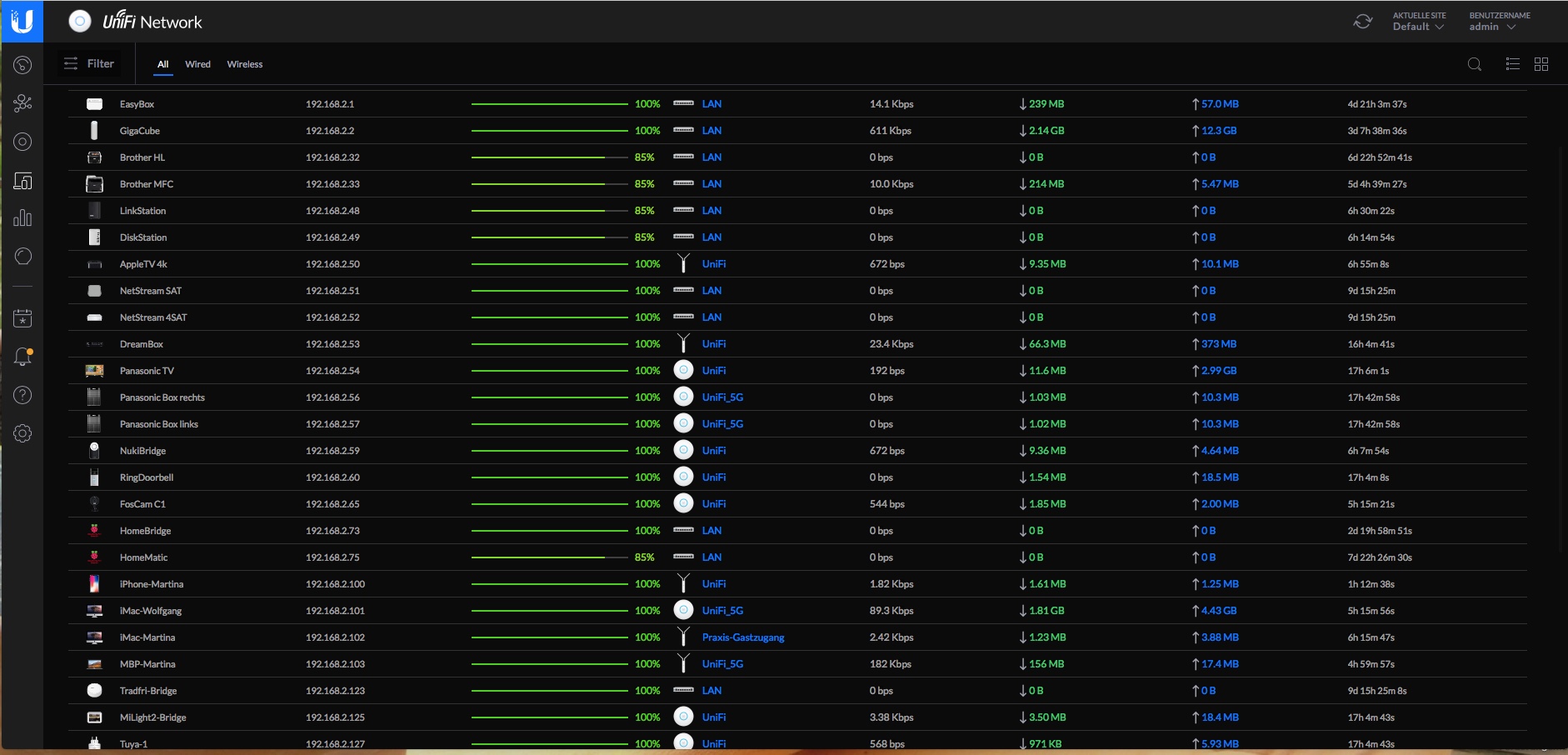Click the Praxis-Gastzugang network link

click(x=742, y=637)
